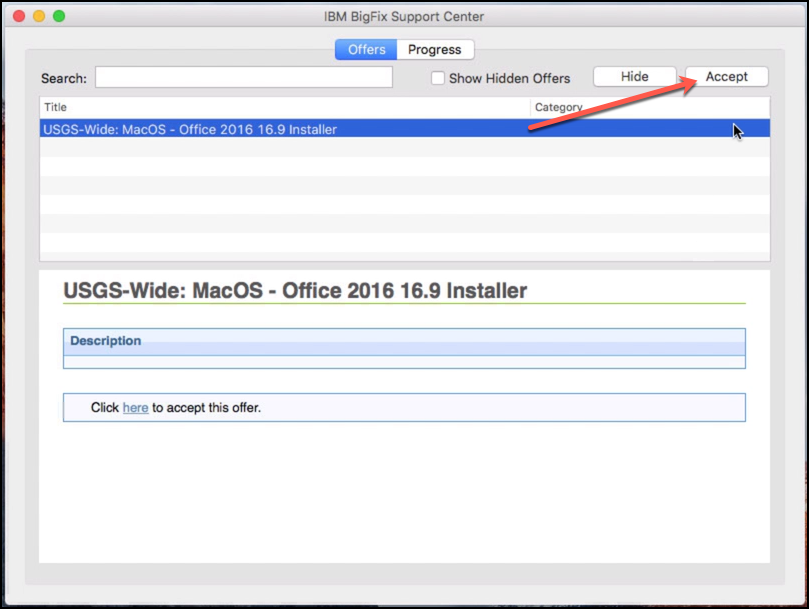Minimize the window with the yellow button
809x609 pixels.
[39, 16]
